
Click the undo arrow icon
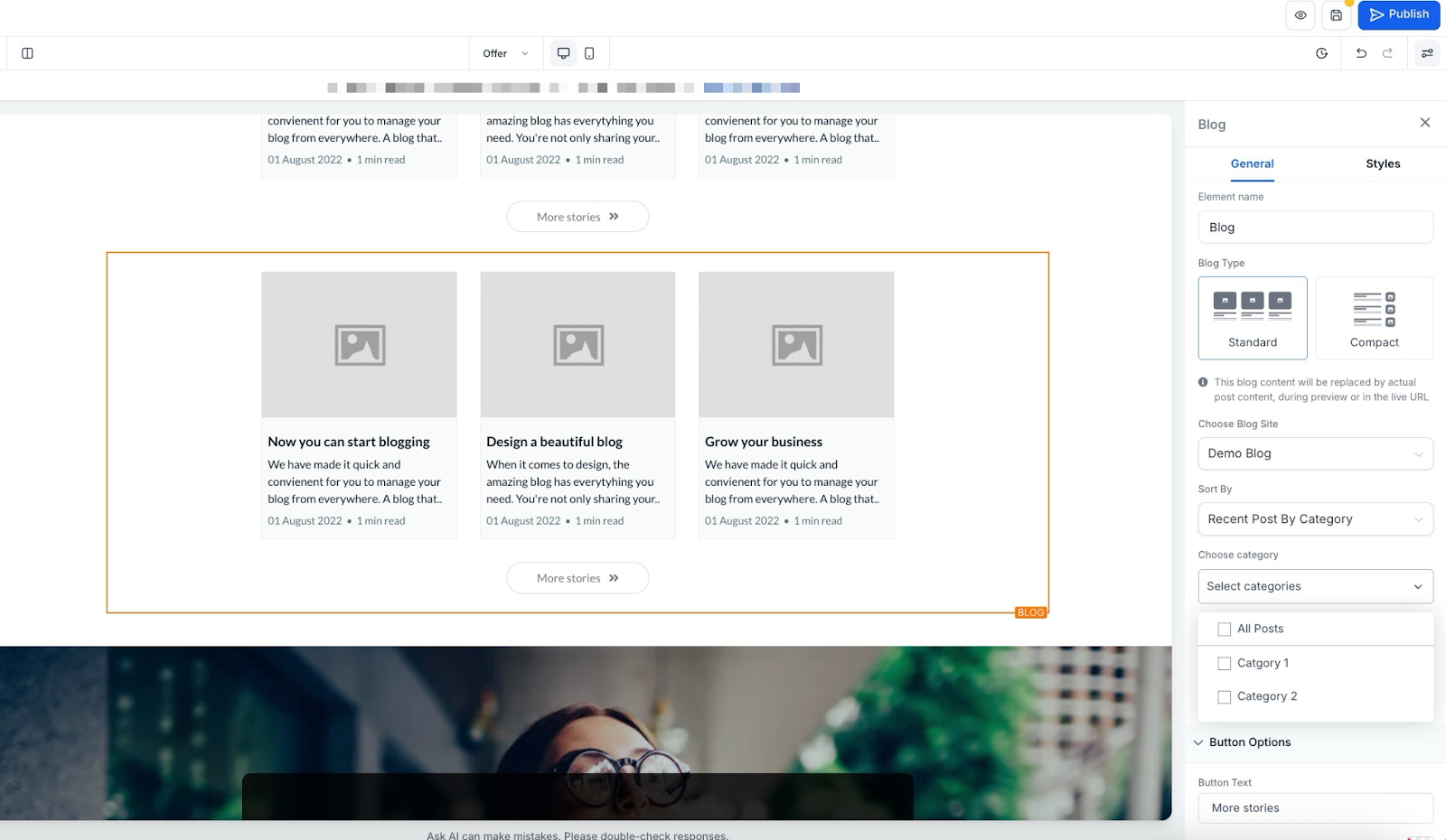point(1361,53)
